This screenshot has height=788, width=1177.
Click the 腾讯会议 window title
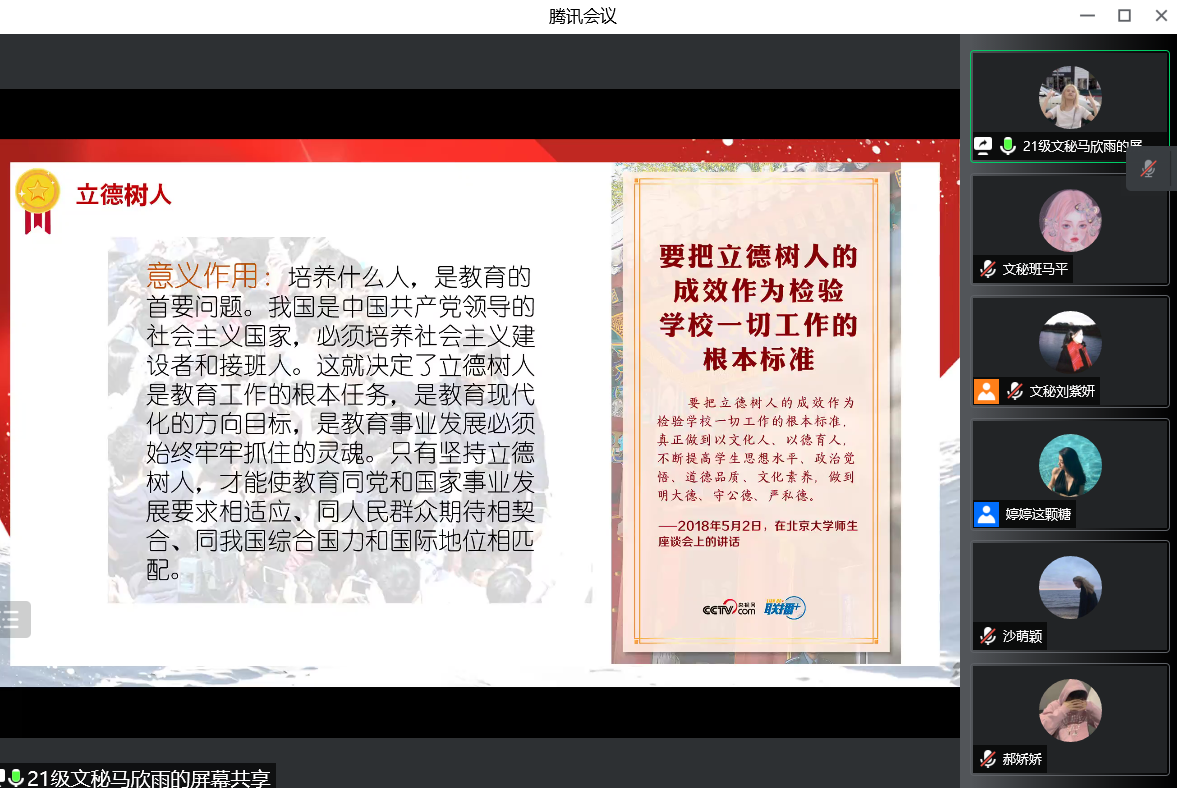click(582, 16)
